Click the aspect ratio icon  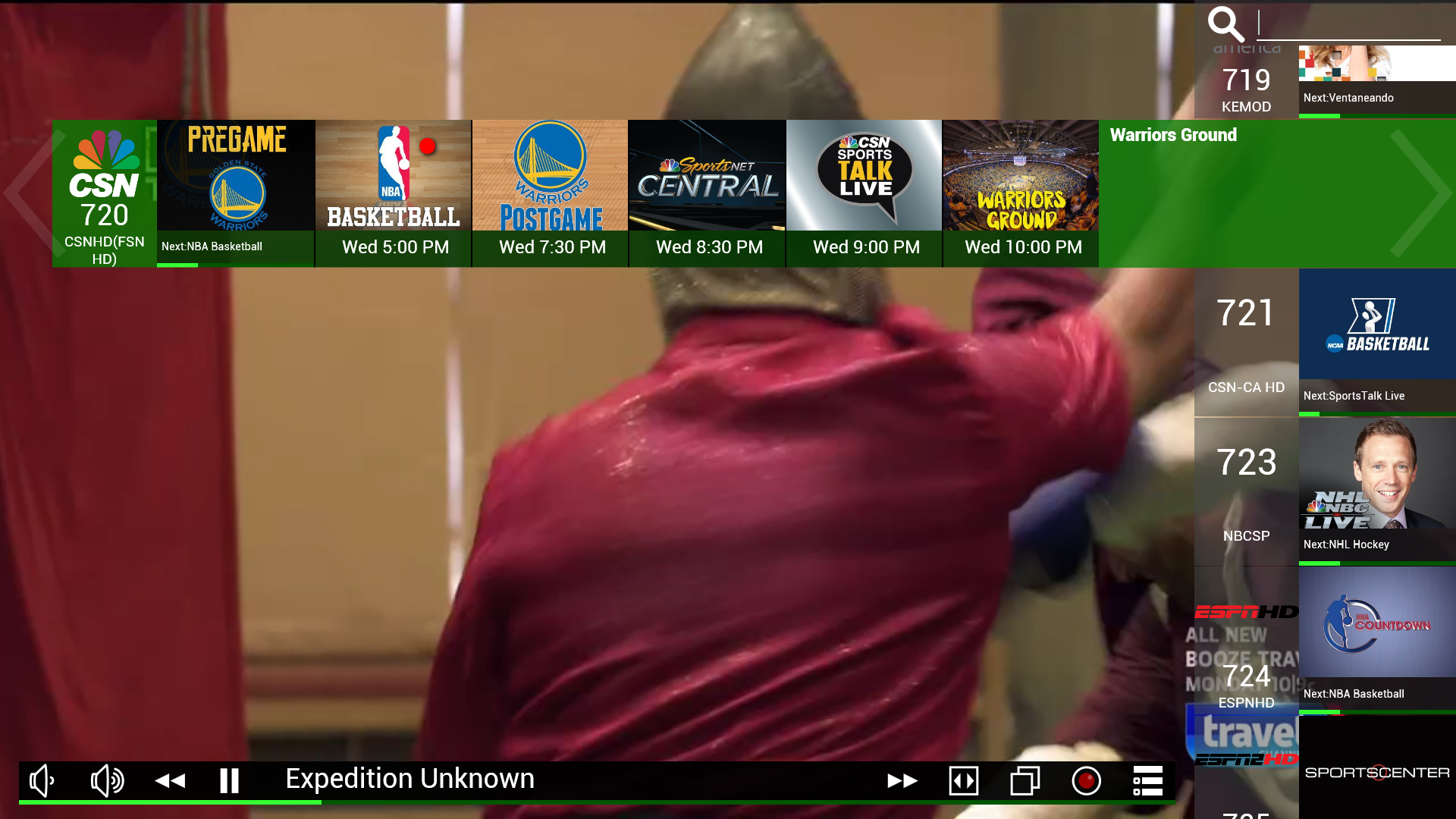pos(964,780)
